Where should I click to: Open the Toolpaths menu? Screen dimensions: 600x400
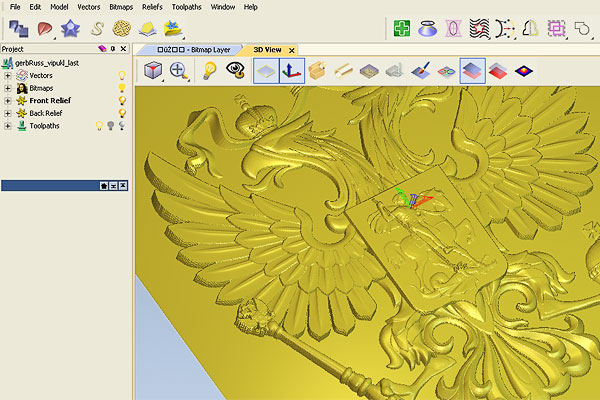186,7
